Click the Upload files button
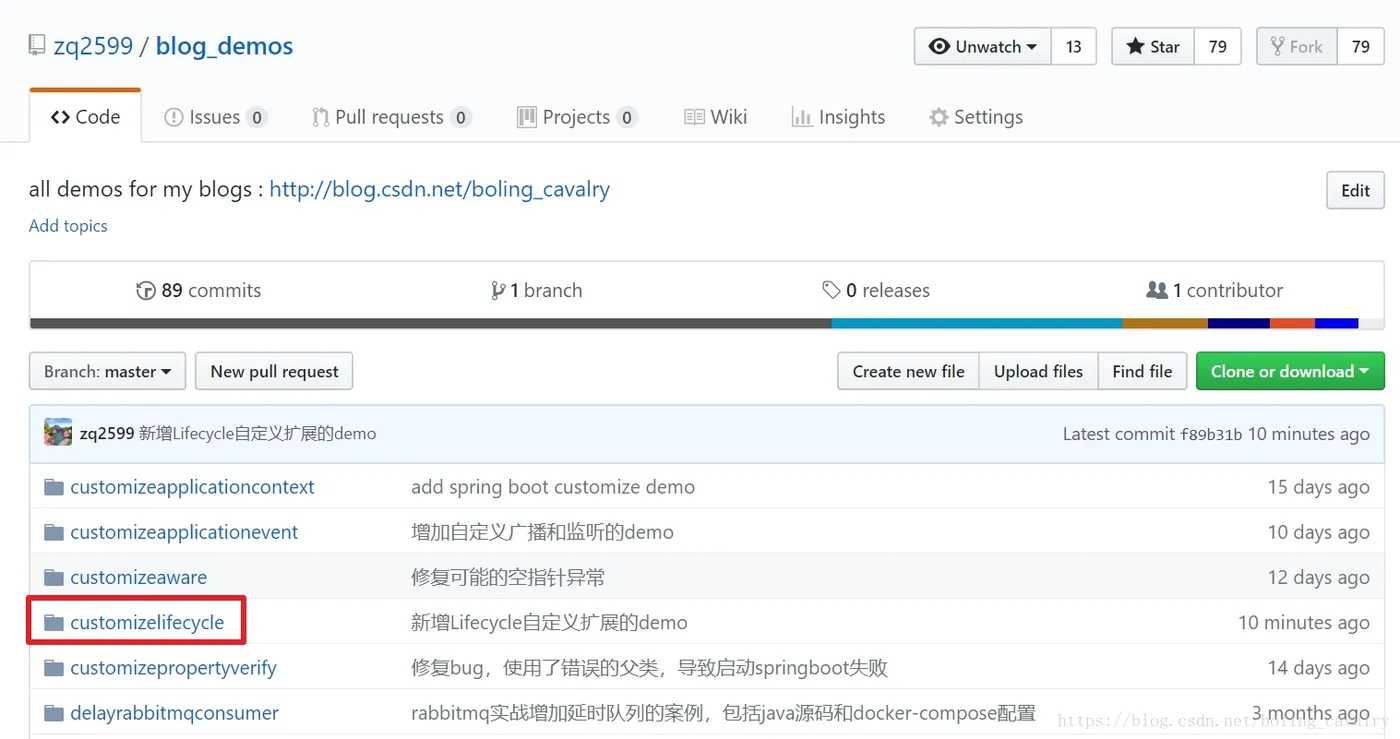Screen dimensions: 1400x739 pyautogui.click(x=1038, y=371)
